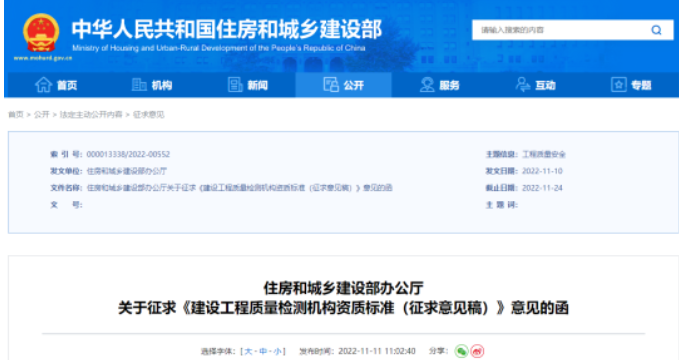679x360 pixels.
Task: Open the 服务 navigation tab
Action: point(440,85)
